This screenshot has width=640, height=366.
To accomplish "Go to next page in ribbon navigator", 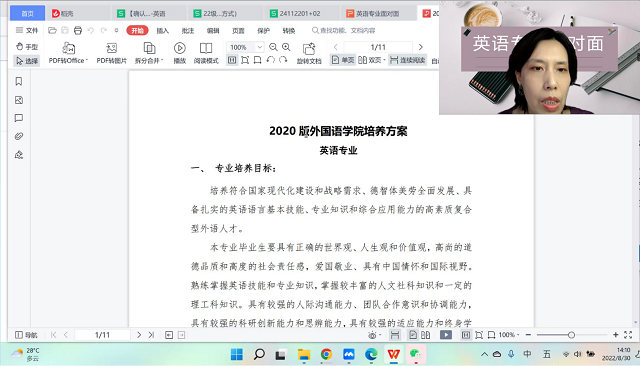I will pyautogui.click(x=421, y=47).
